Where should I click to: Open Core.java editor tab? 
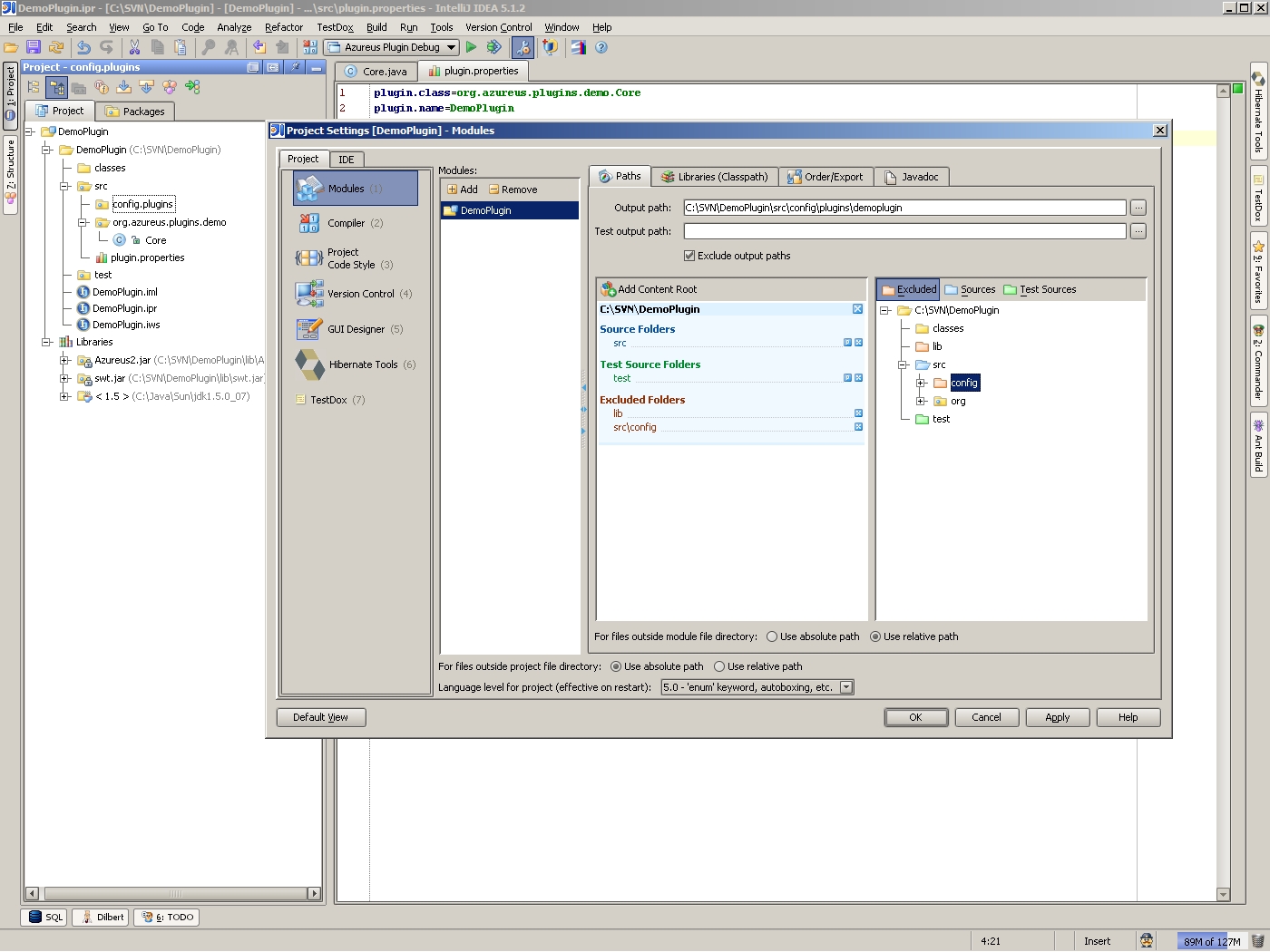tap(376, 72)
